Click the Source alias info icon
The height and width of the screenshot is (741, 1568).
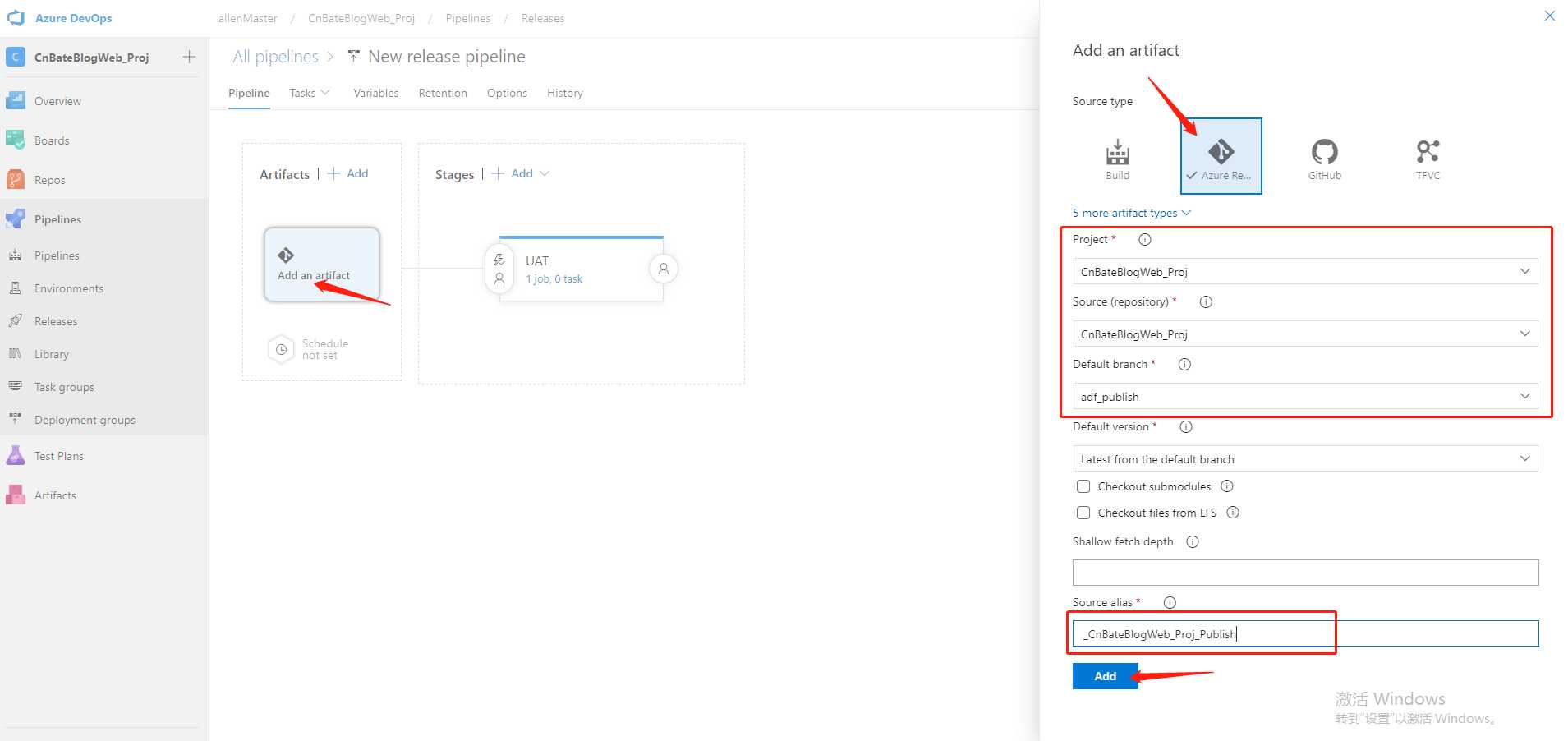tap(1170, 602)
